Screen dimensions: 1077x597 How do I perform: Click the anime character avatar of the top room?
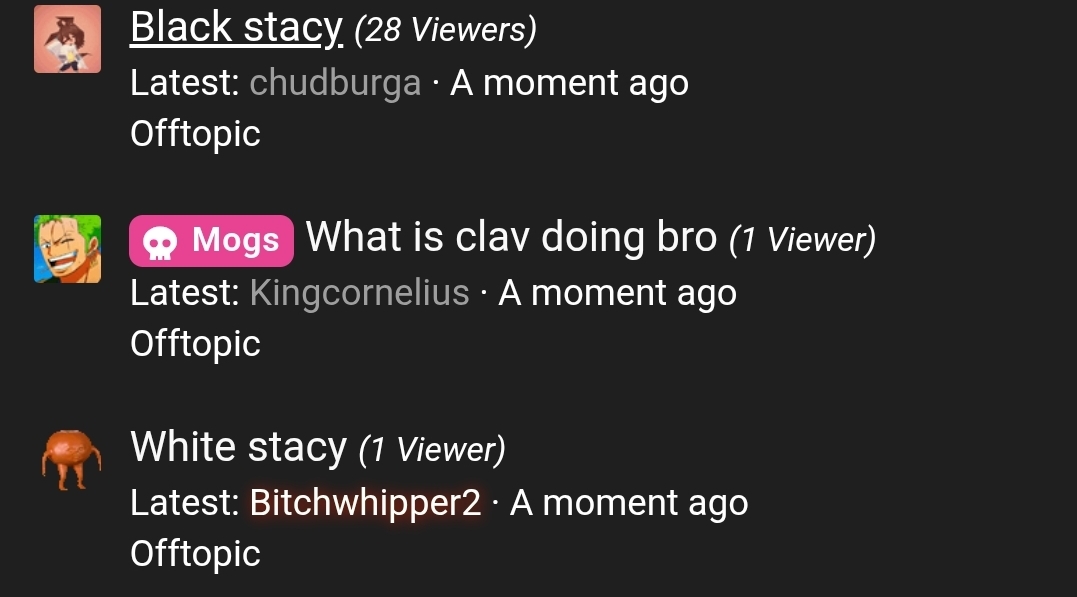(67, 39)
